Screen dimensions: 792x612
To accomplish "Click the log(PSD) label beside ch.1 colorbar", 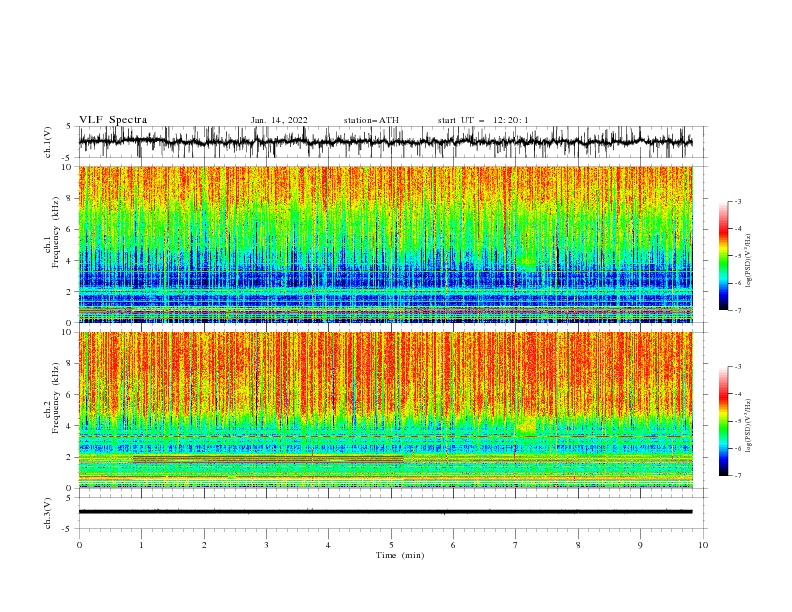I will (748, 261).
